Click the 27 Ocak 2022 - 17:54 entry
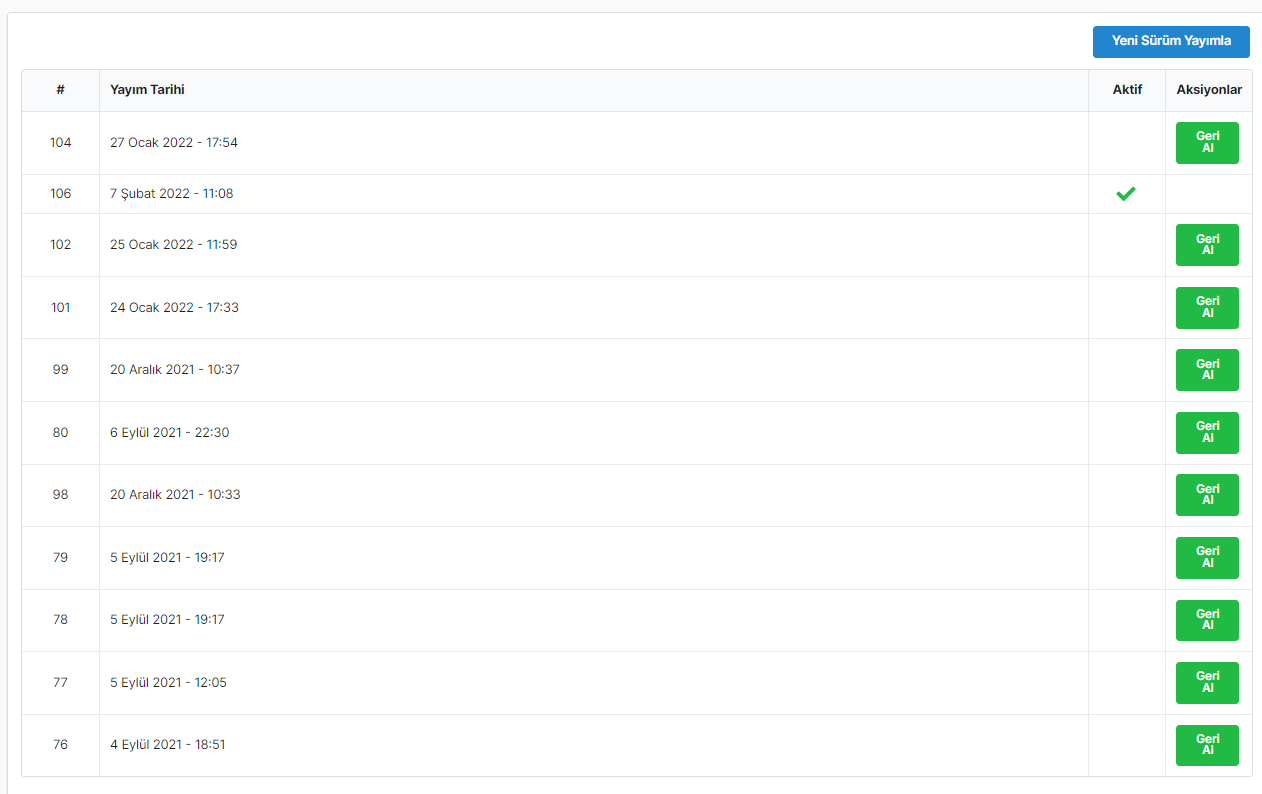1262x794 pixels. pyautogui.click(x=174, y=143)
